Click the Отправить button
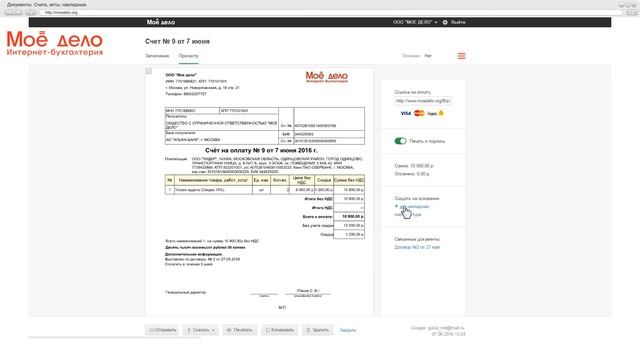Viewport: 640px width, 360px height. coord(162,330)
